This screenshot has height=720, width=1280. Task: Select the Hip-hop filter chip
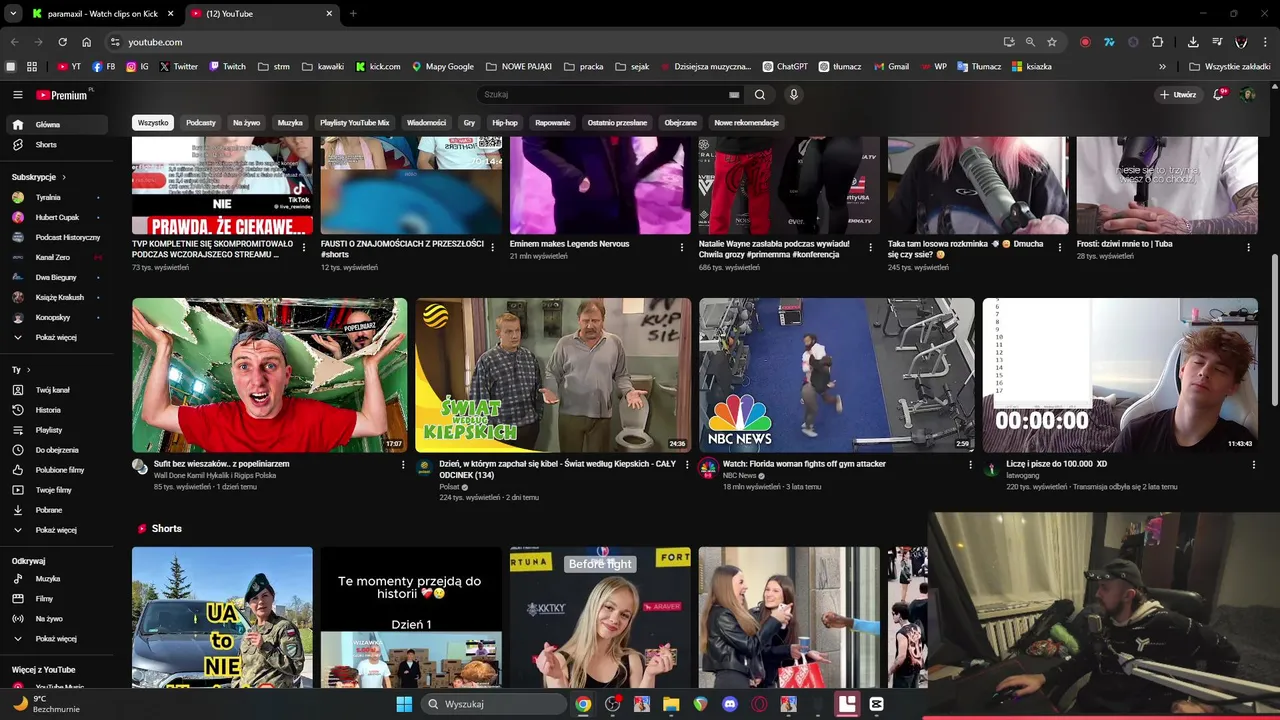tap(505, 123)
